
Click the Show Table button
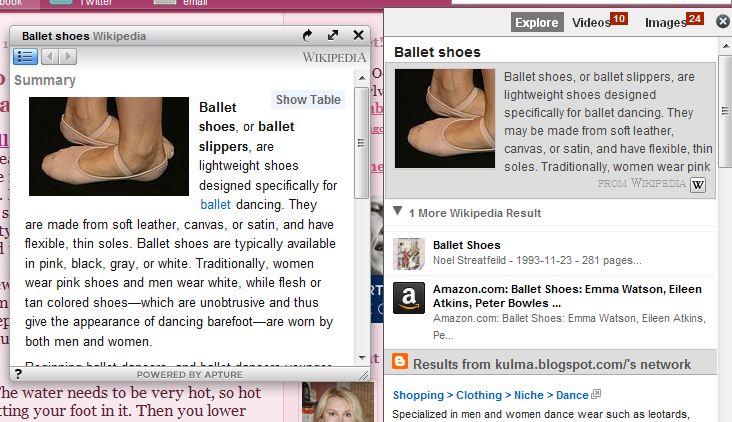[308, 99]
